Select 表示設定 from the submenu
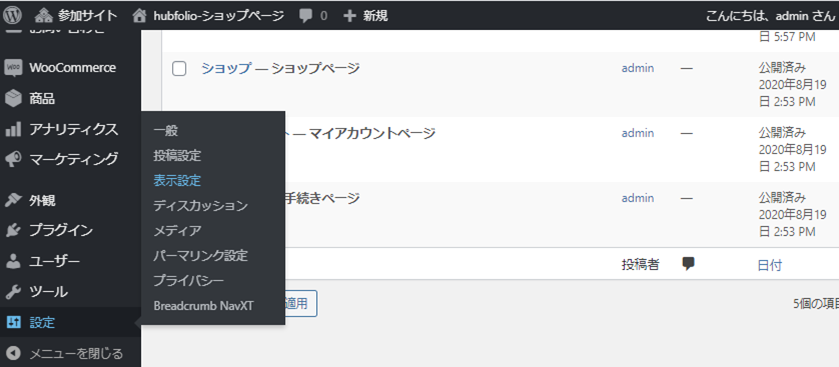The height and width of the screenshot is (367, 839). (177, 181)
